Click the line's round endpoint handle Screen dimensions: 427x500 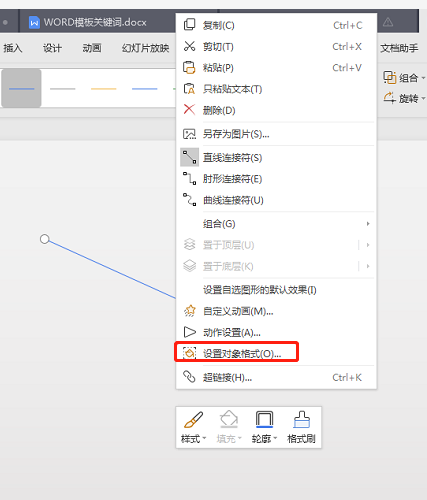point(45,239)
